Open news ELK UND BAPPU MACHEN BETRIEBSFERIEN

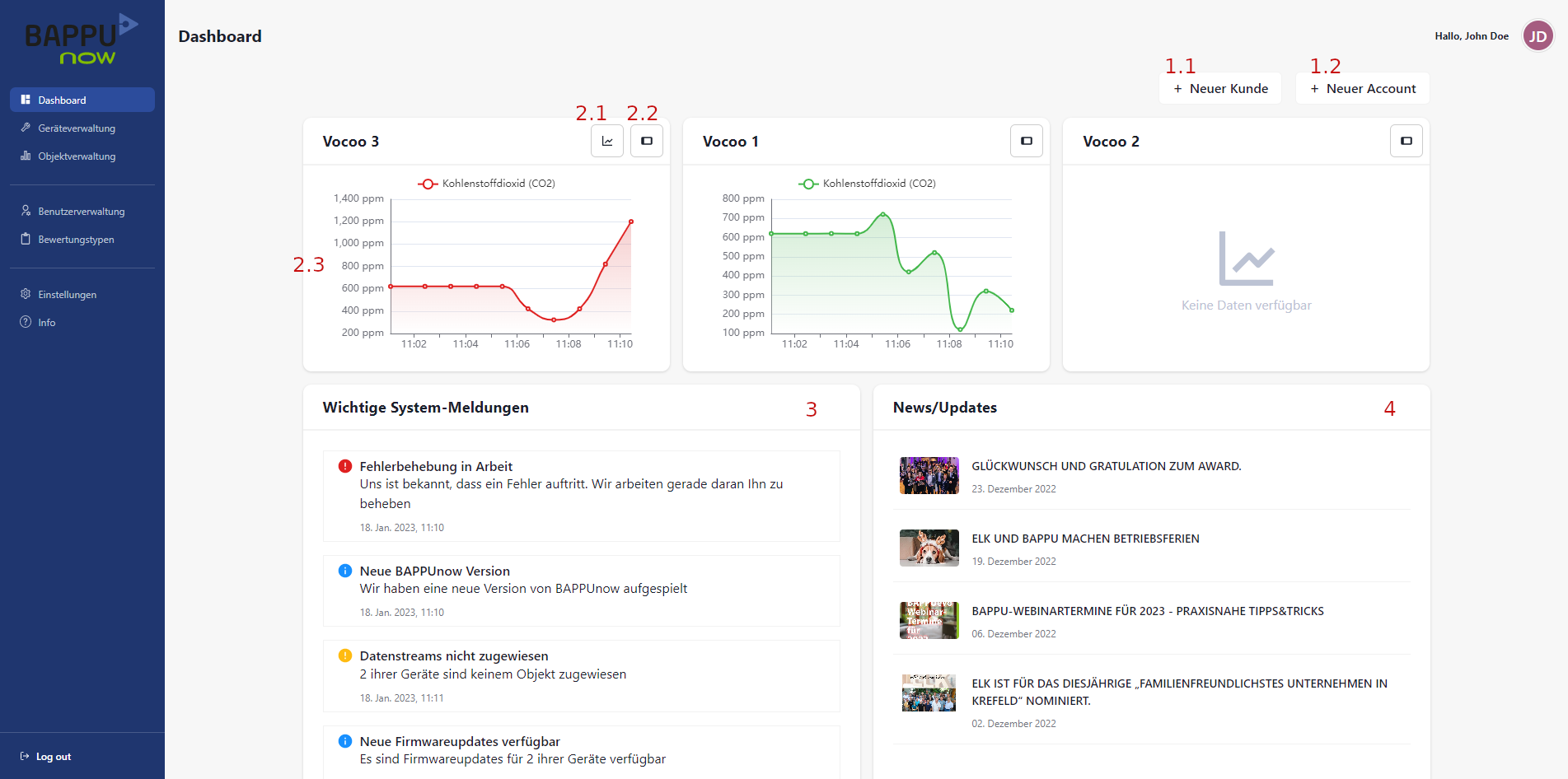[x=1086, y=539]
